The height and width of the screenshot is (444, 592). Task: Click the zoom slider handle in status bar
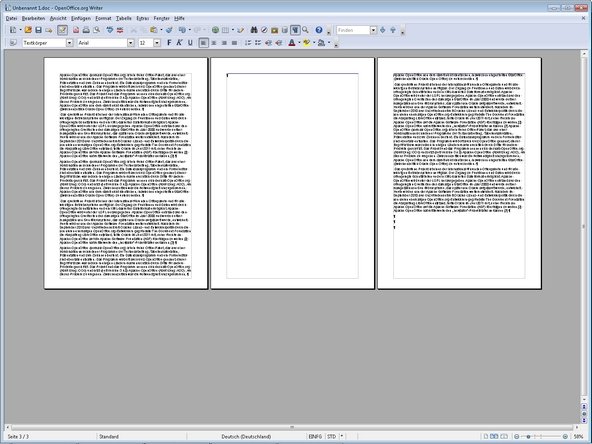click(528, 436)
